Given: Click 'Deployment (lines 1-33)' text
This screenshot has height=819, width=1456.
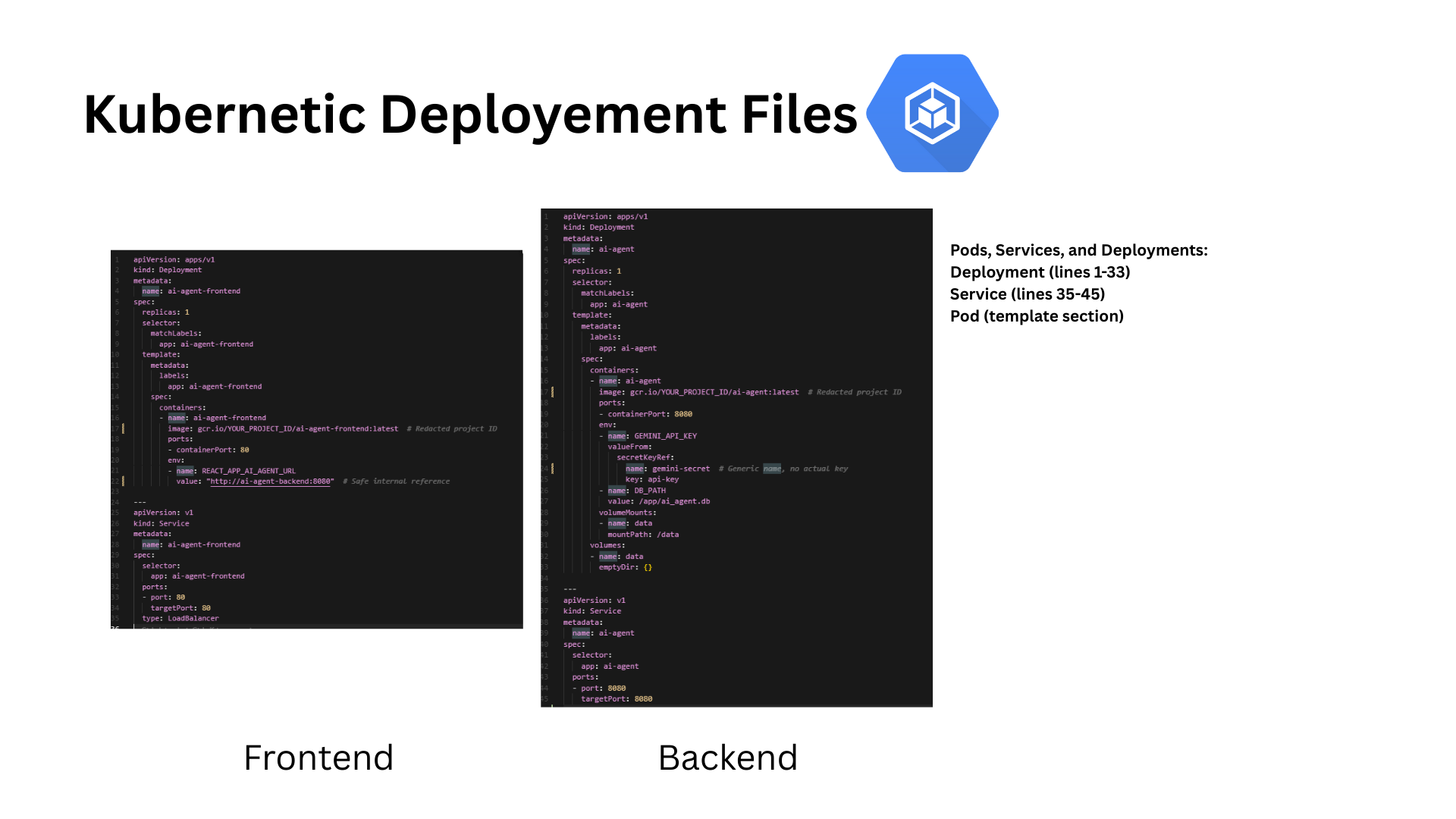Looking at the screenshot, I should tap(1040, 272).
